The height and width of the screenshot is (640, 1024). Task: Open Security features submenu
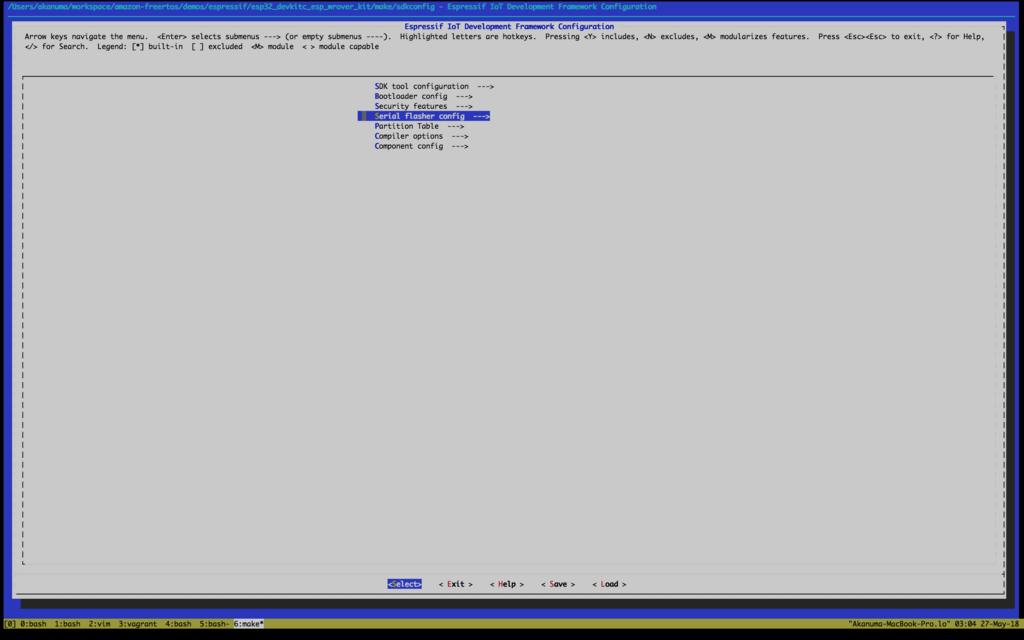[423, 106]
